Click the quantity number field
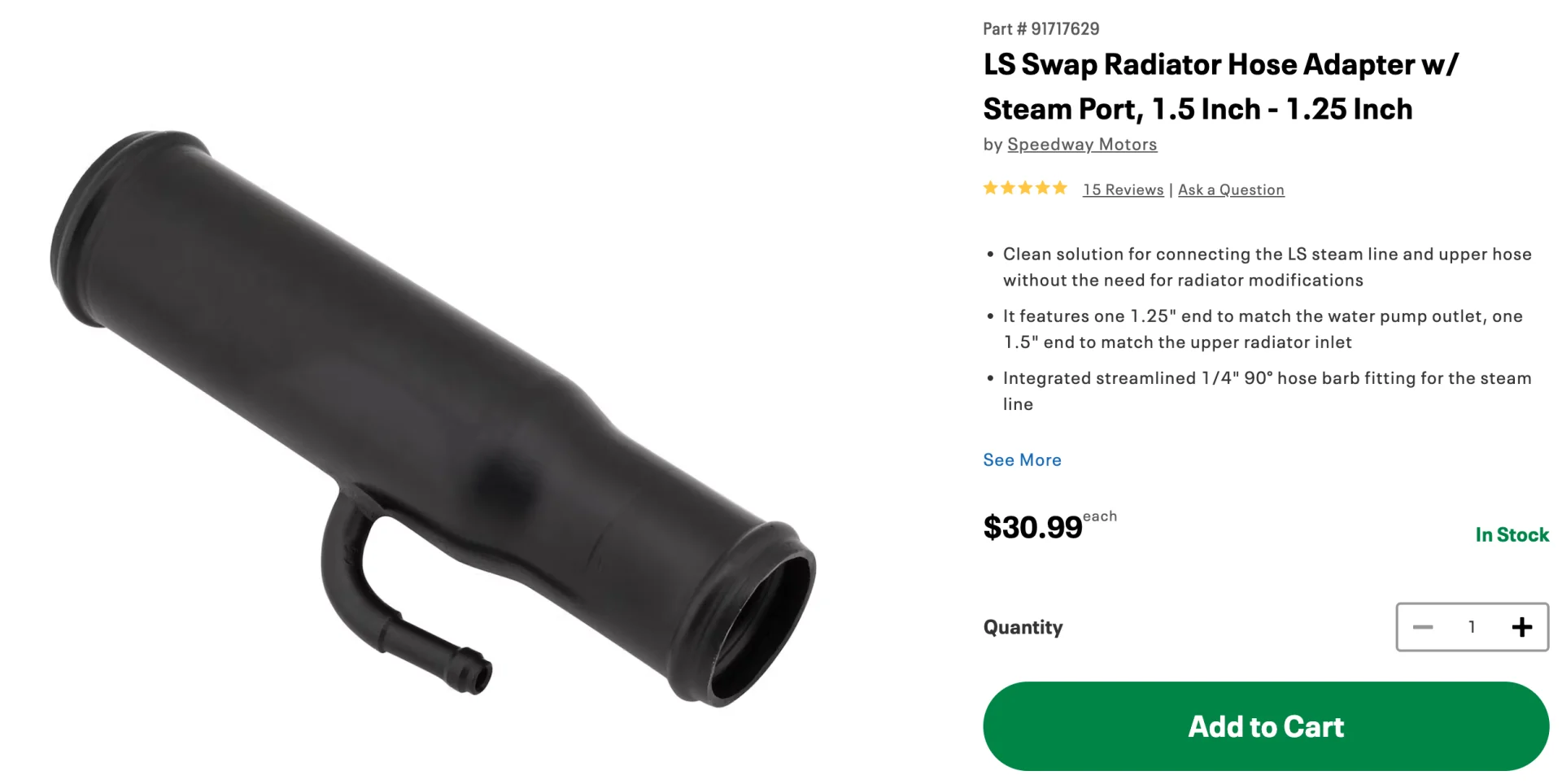The image size is (1562, 784). (x=1472, y=627)
